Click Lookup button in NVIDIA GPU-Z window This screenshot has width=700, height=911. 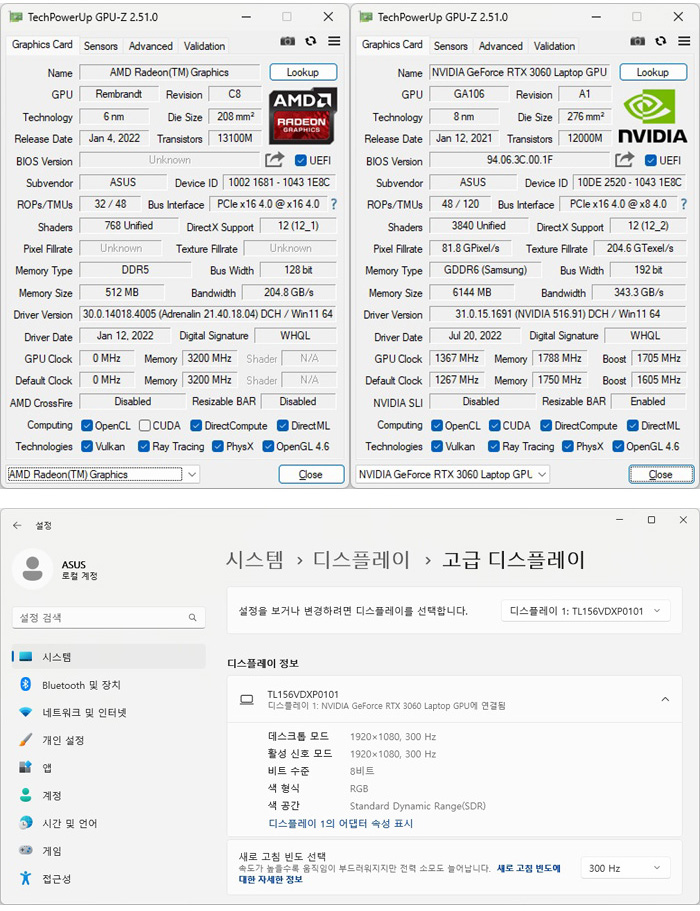pyautogui.click(x=653, y=72)
